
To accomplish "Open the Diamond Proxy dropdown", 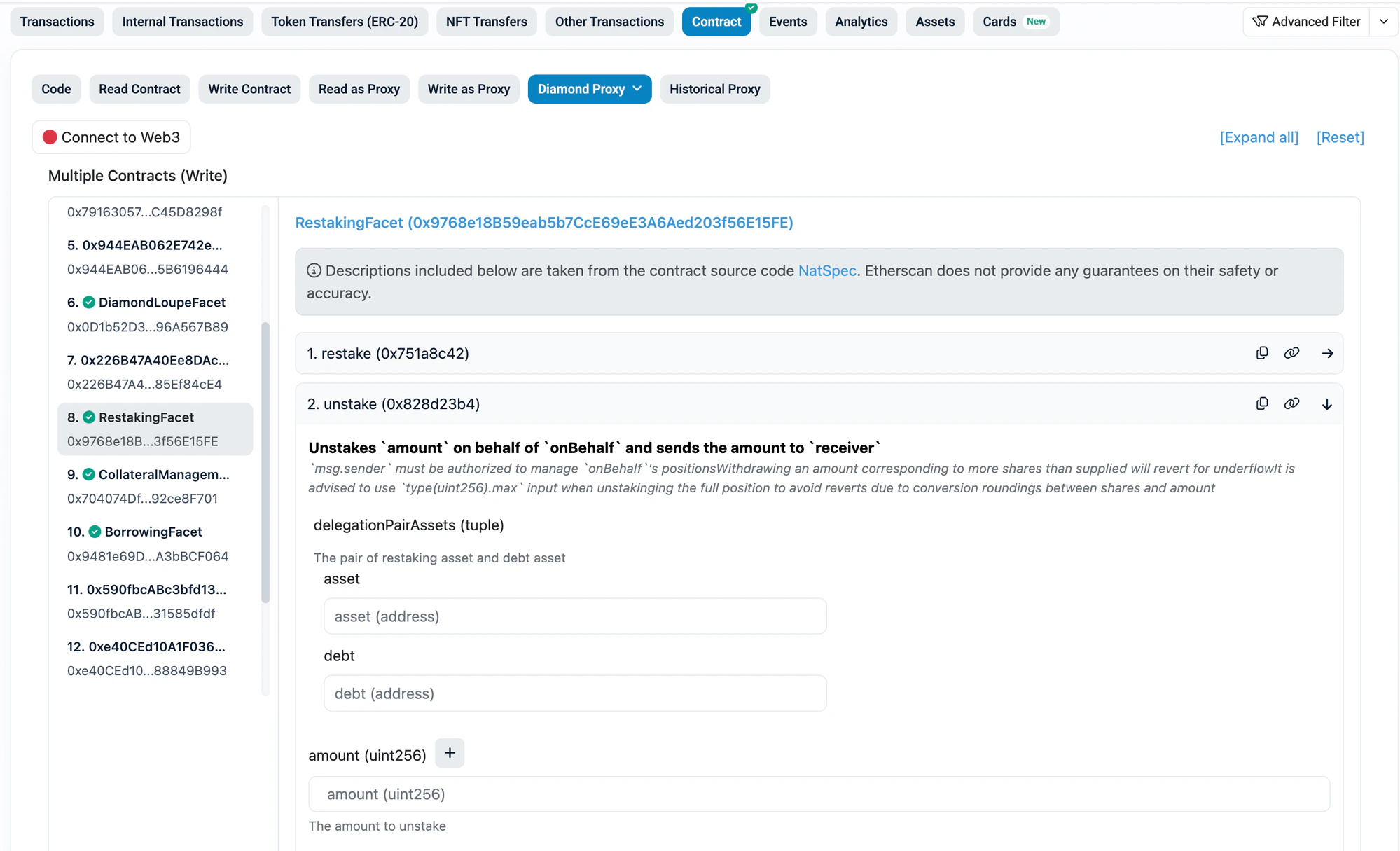I will point(589,89).
